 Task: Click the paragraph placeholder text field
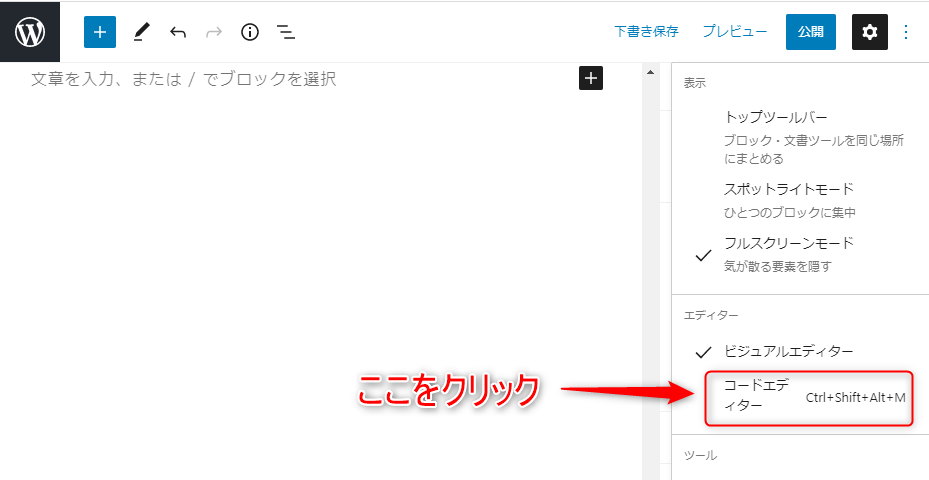coord(184,79)
